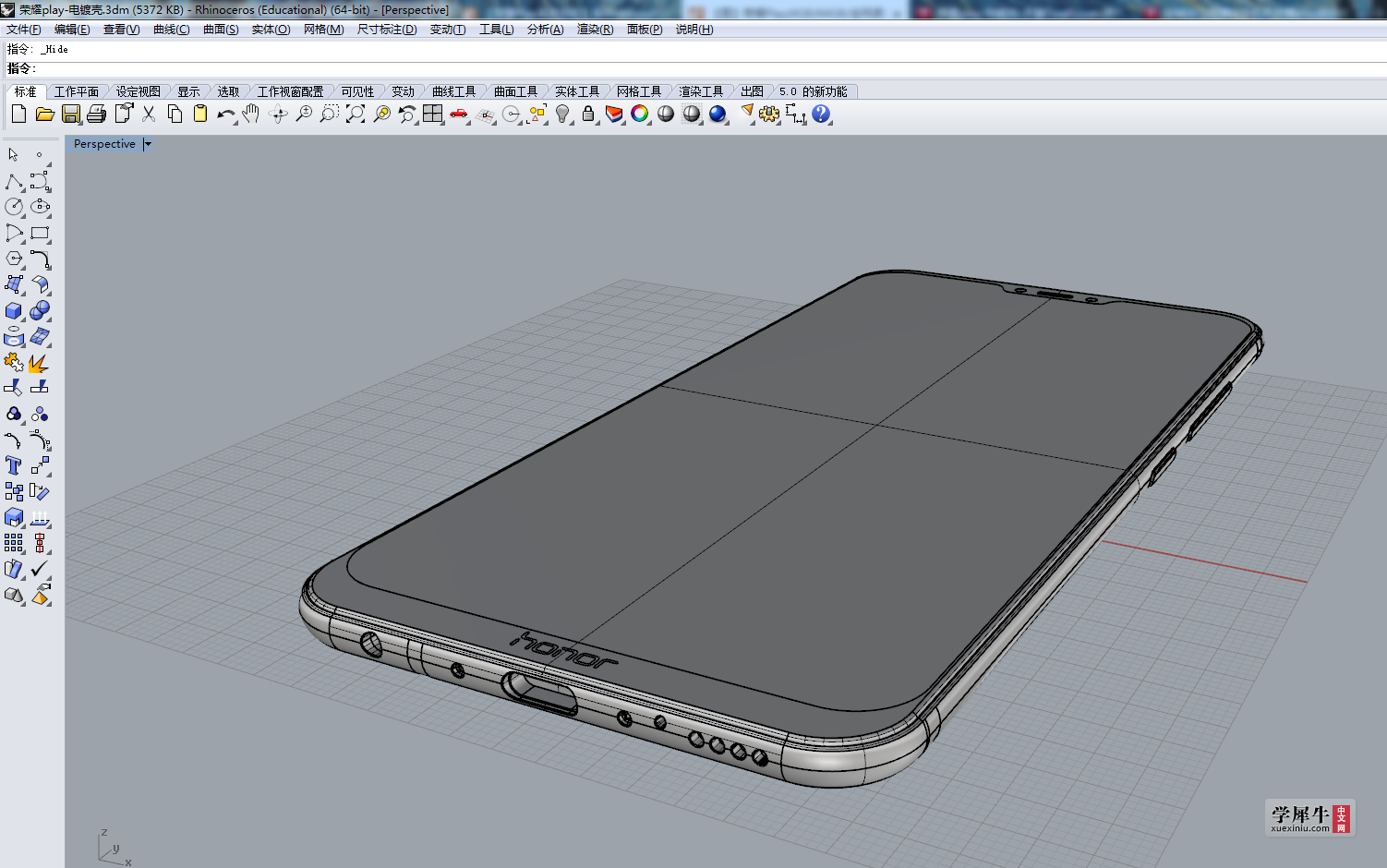This screenshot has height=868, width=1387.
Task: Open Options with the gear icon
Action: [x=769, y=114]
